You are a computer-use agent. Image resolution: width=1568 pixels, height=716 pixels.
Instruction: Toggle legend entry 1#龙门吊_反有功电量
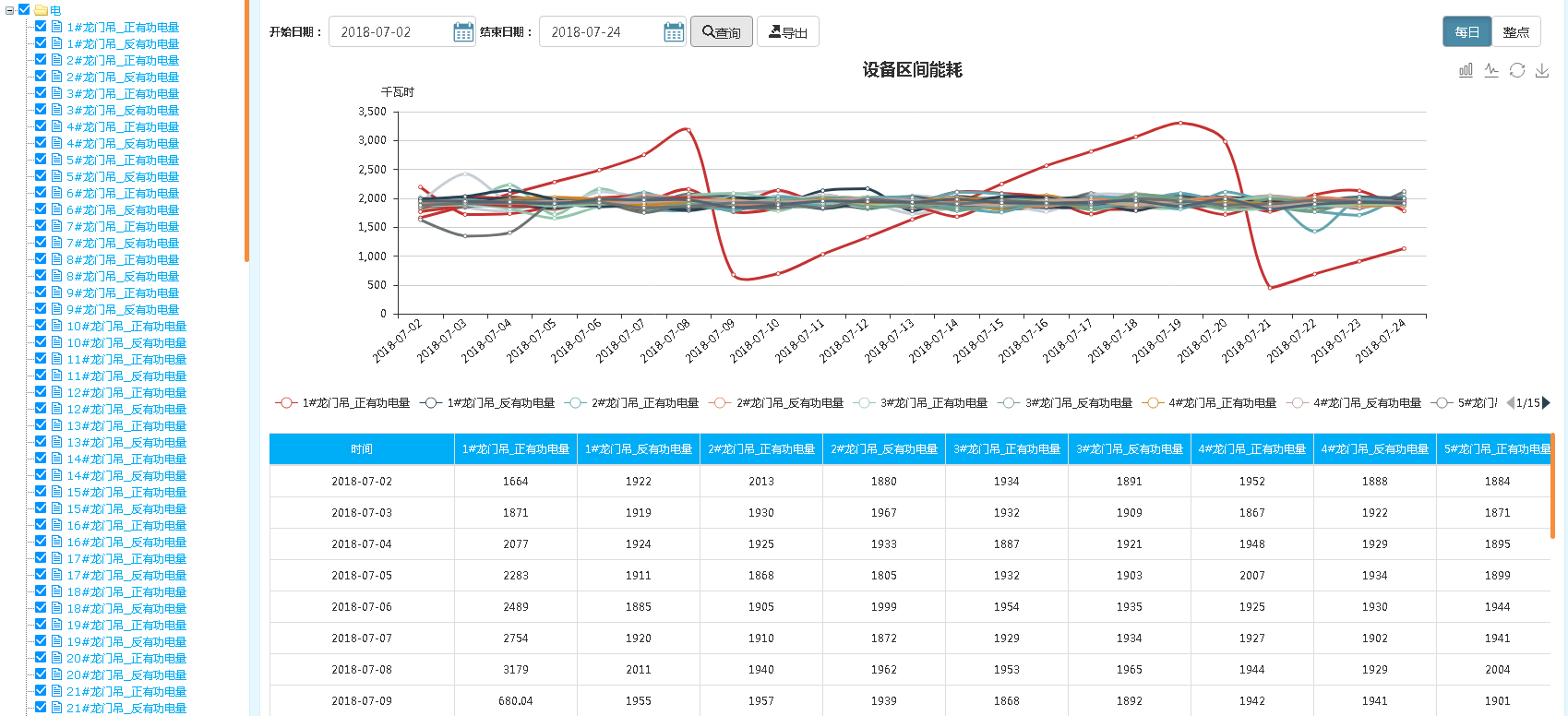487,403
